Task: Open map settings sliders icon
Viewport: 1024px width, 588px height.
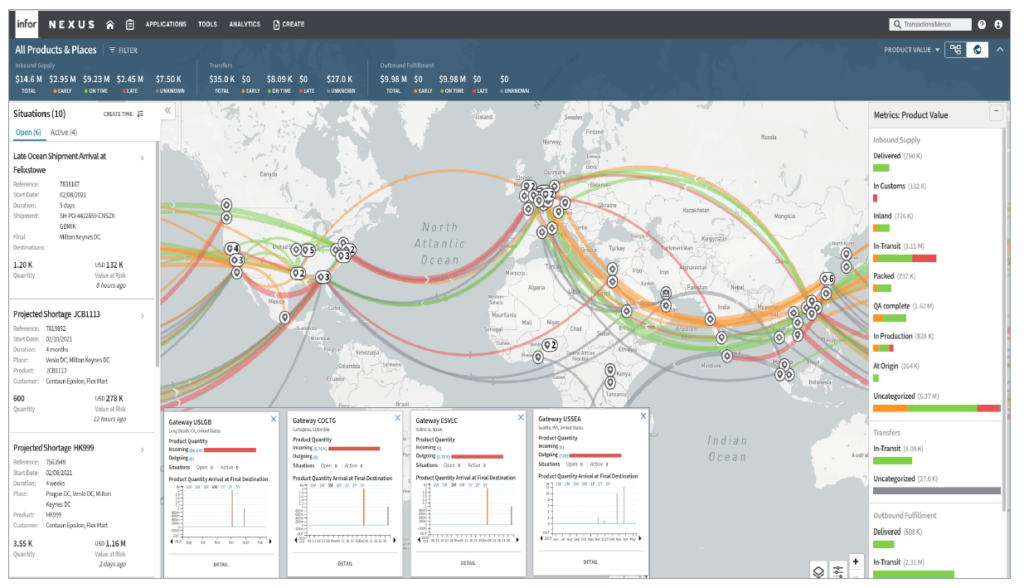Action: pyautogui.click(x=838, y=570)
